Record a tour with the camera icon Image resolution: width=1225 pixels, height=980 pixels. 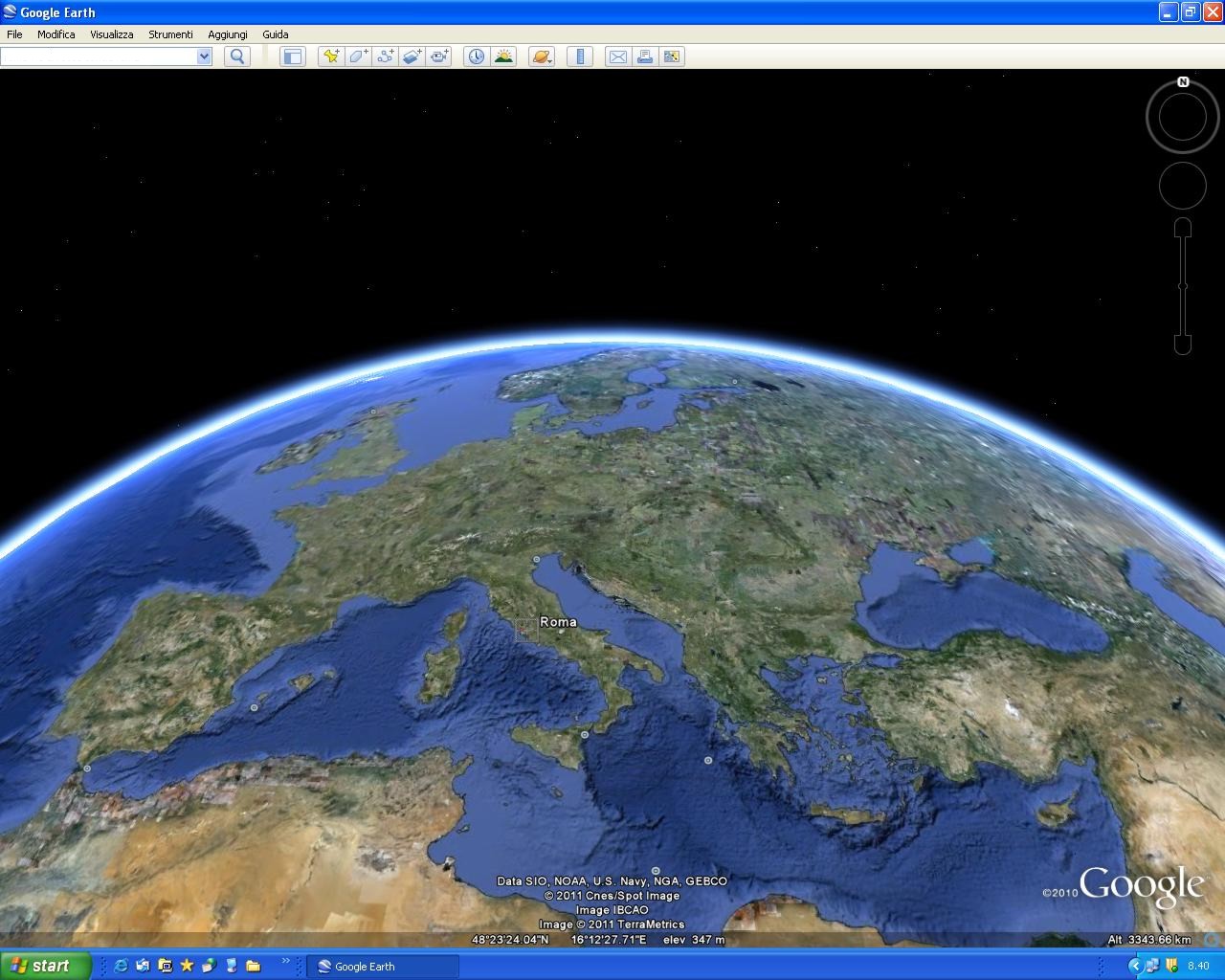[439, 56]
